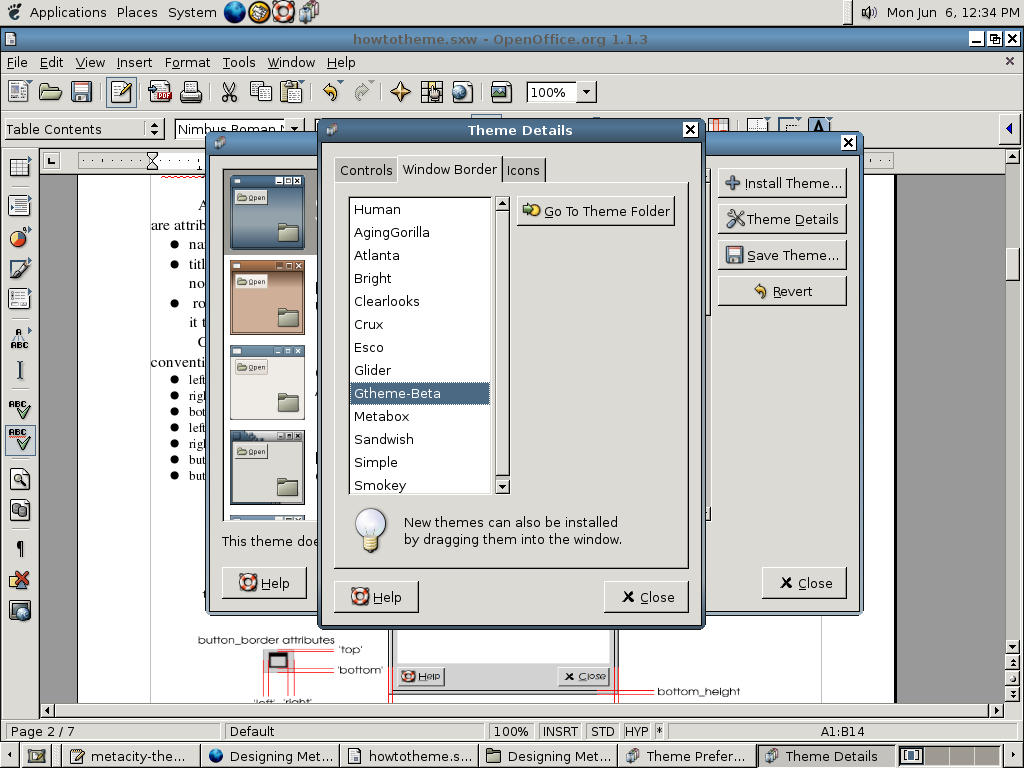Switch to Icons tab in Theme Details
1024x768 pixels.
(523, 170)
